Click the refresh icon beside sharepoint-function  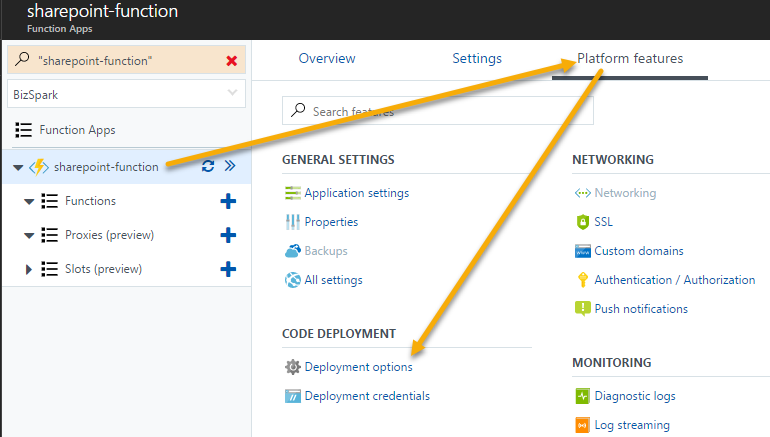pyautogui.click(x=208, y=166)
